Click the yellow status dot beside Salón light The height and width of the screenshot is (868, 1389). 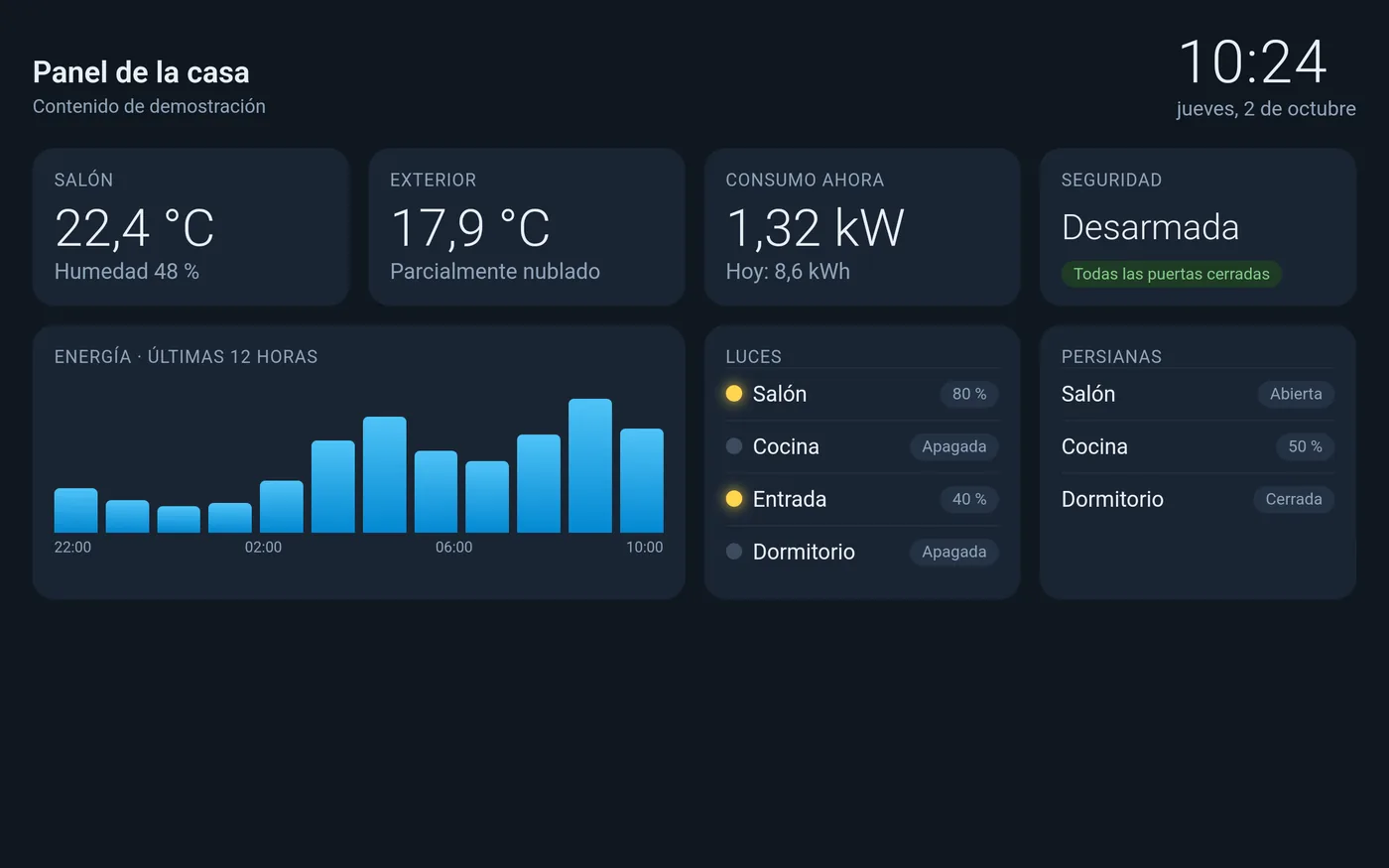pos(734,394)
